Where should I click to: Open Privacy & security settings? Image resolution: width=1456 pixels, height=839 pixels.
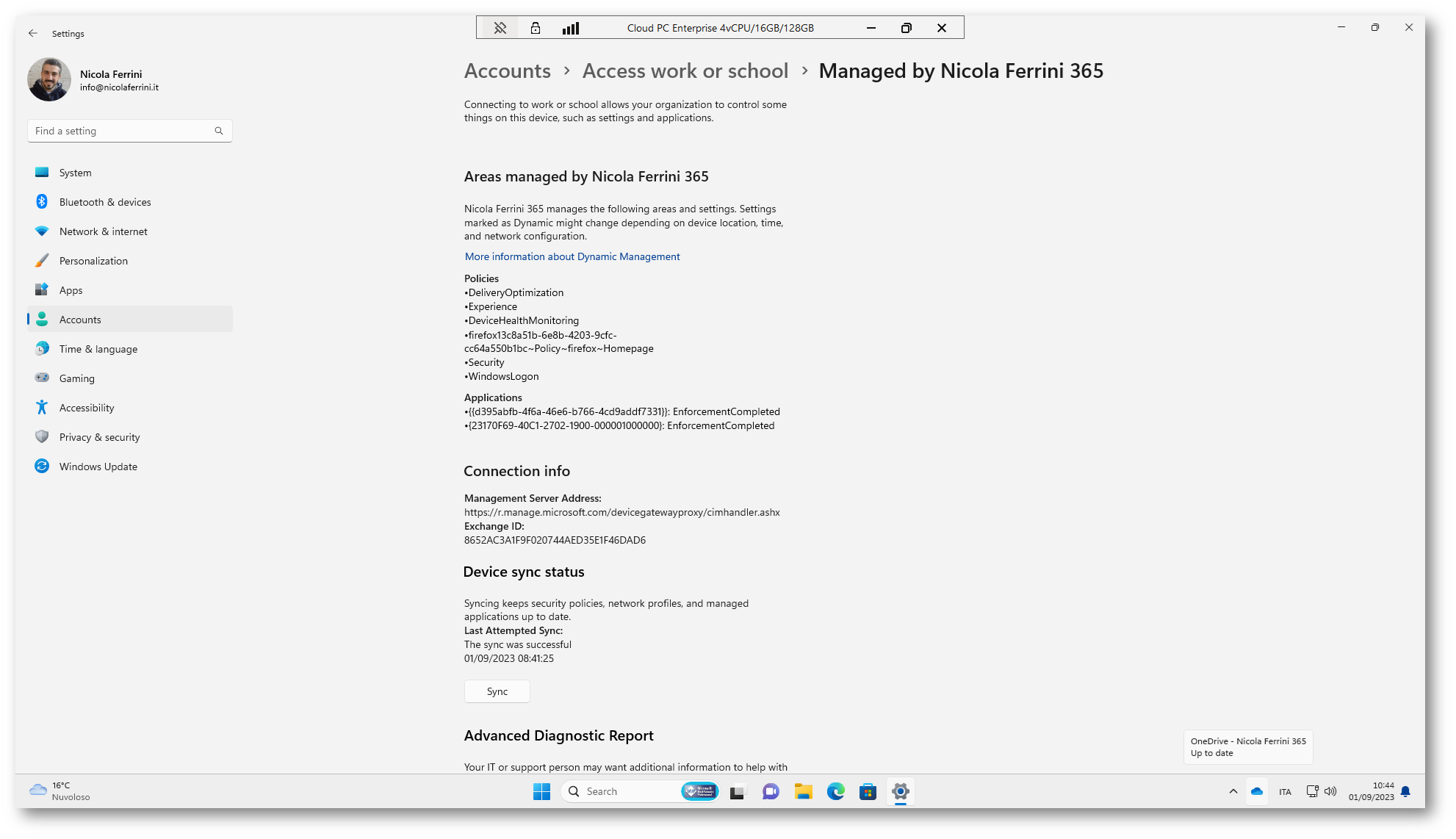coord(130,437)
